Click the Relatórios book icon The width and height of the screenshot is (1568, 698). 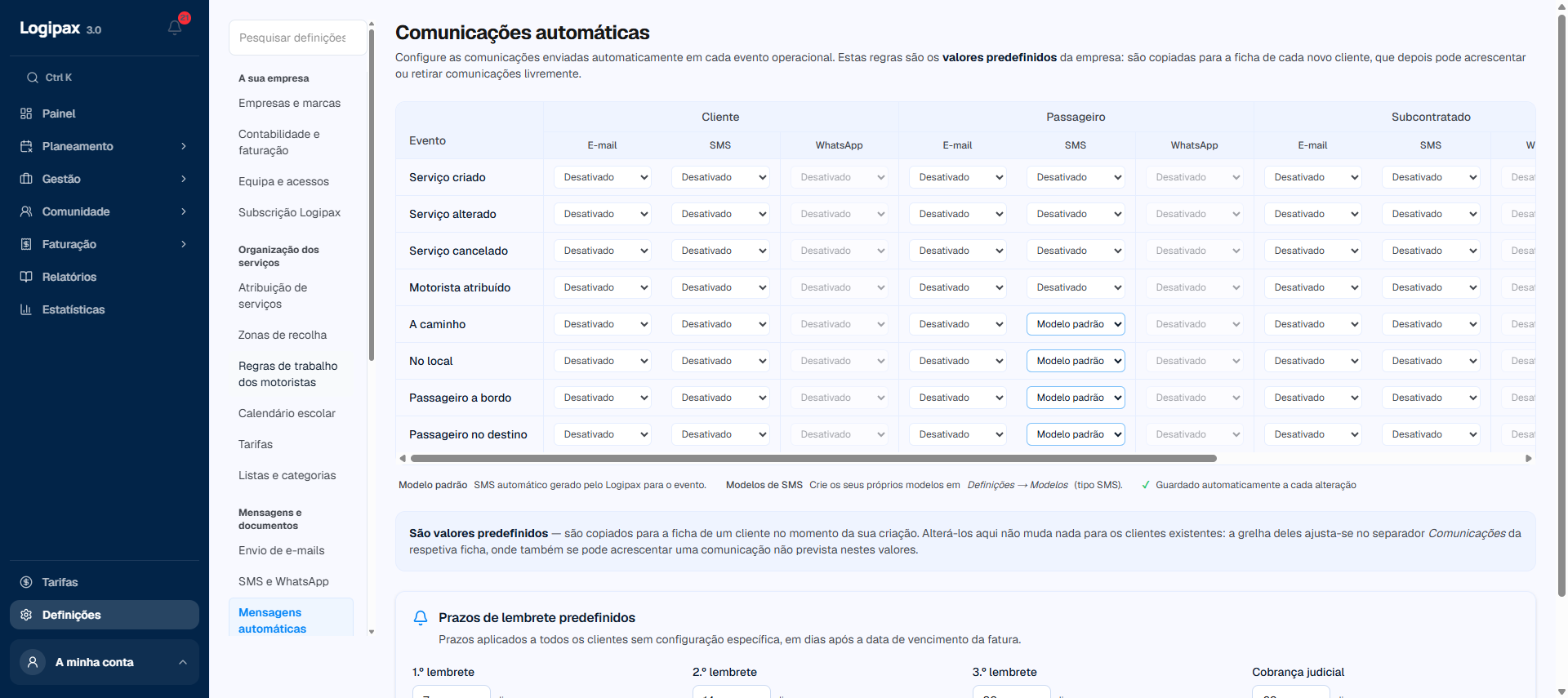click(x=26, y=277)
